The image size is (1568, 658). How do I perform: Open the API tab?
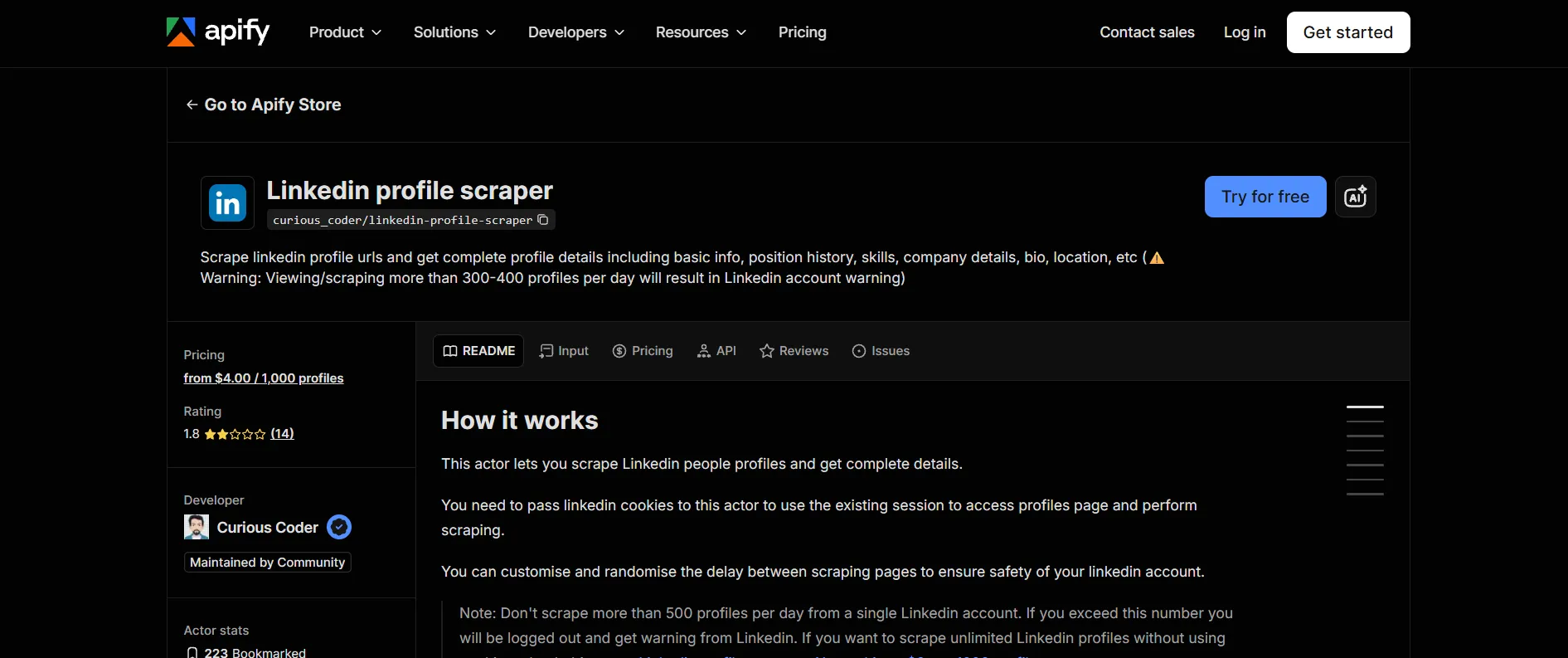716,351
